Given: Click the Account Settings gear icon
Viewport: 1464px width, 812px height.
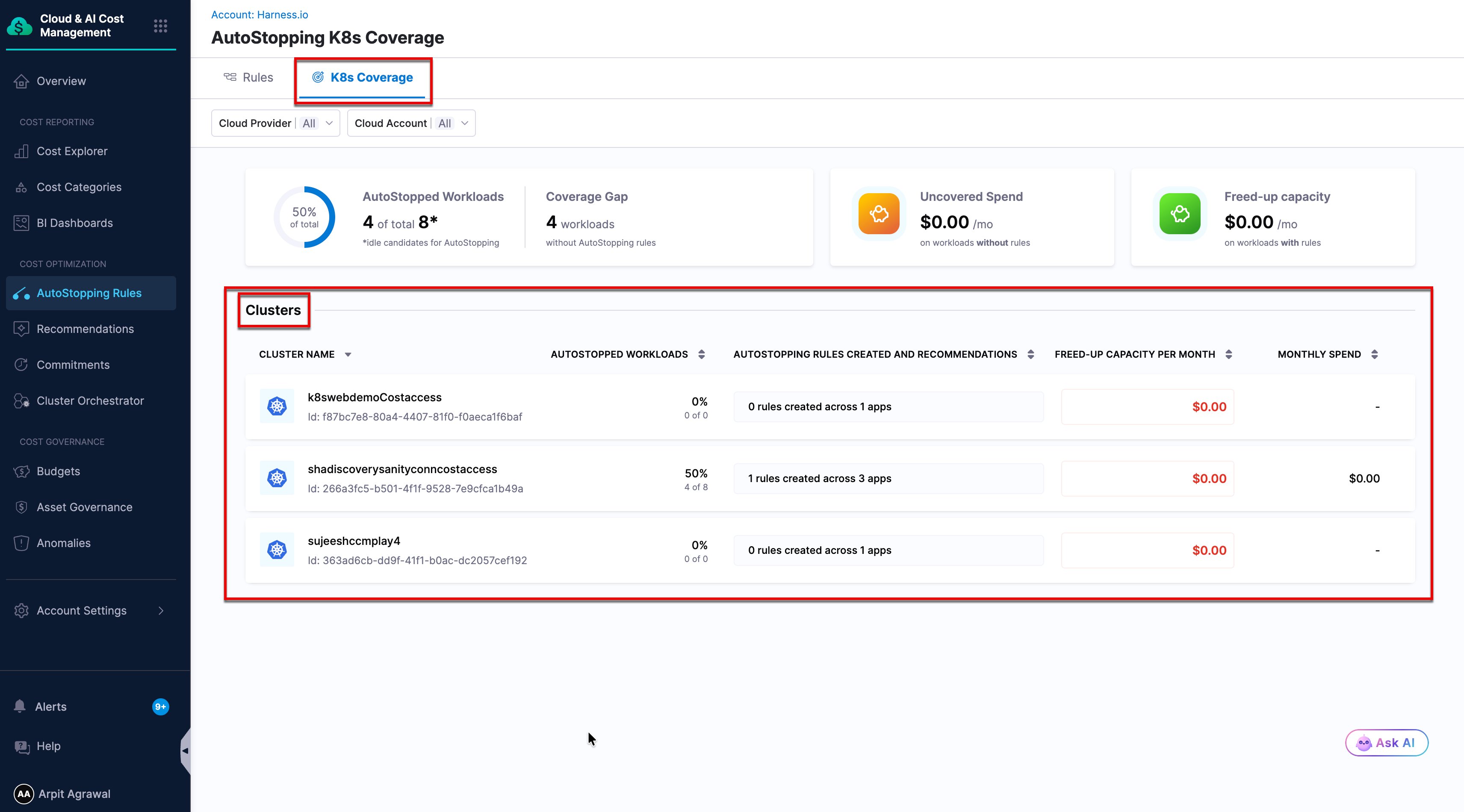Looking at the screenshot, I should pos(21,610).
